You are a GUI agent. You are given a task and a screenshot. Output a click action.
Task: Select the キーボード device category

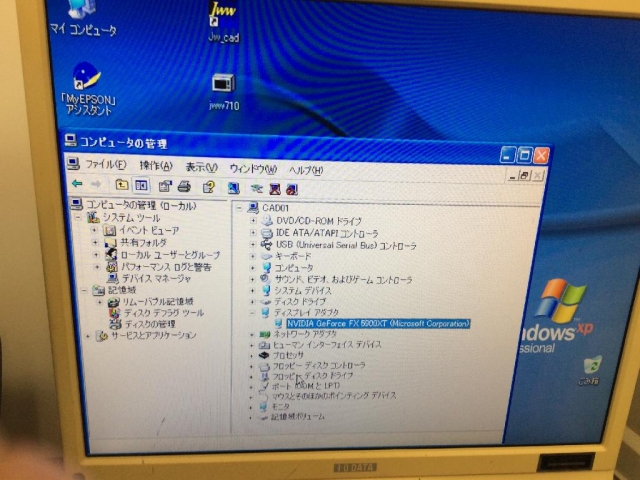[293, 256]
